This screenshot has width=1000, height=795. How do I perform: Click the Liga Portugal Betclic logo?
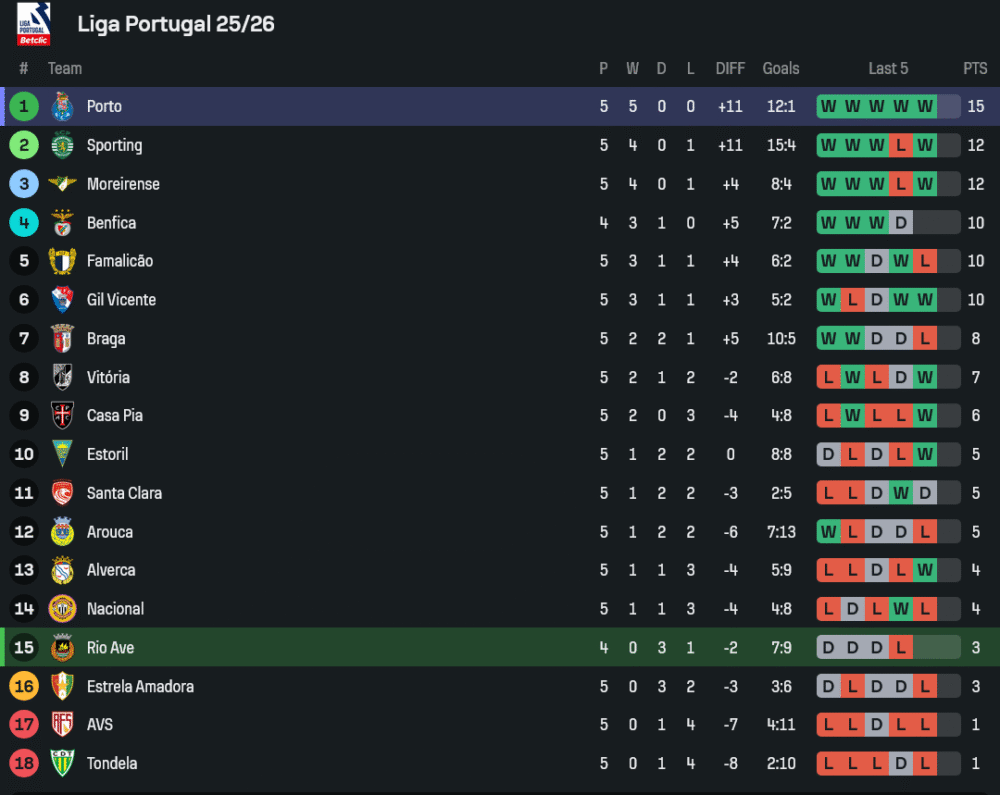point(33,24)
